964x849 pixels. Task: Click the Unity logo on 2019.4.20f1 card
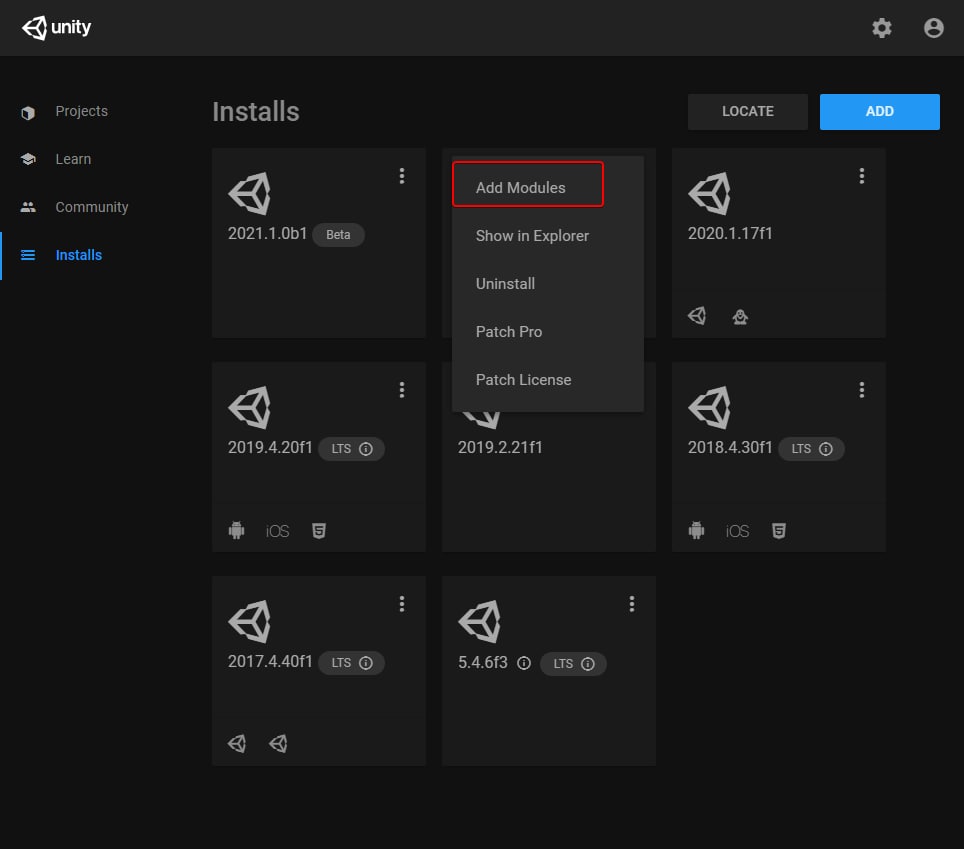[x=250, y=408]
